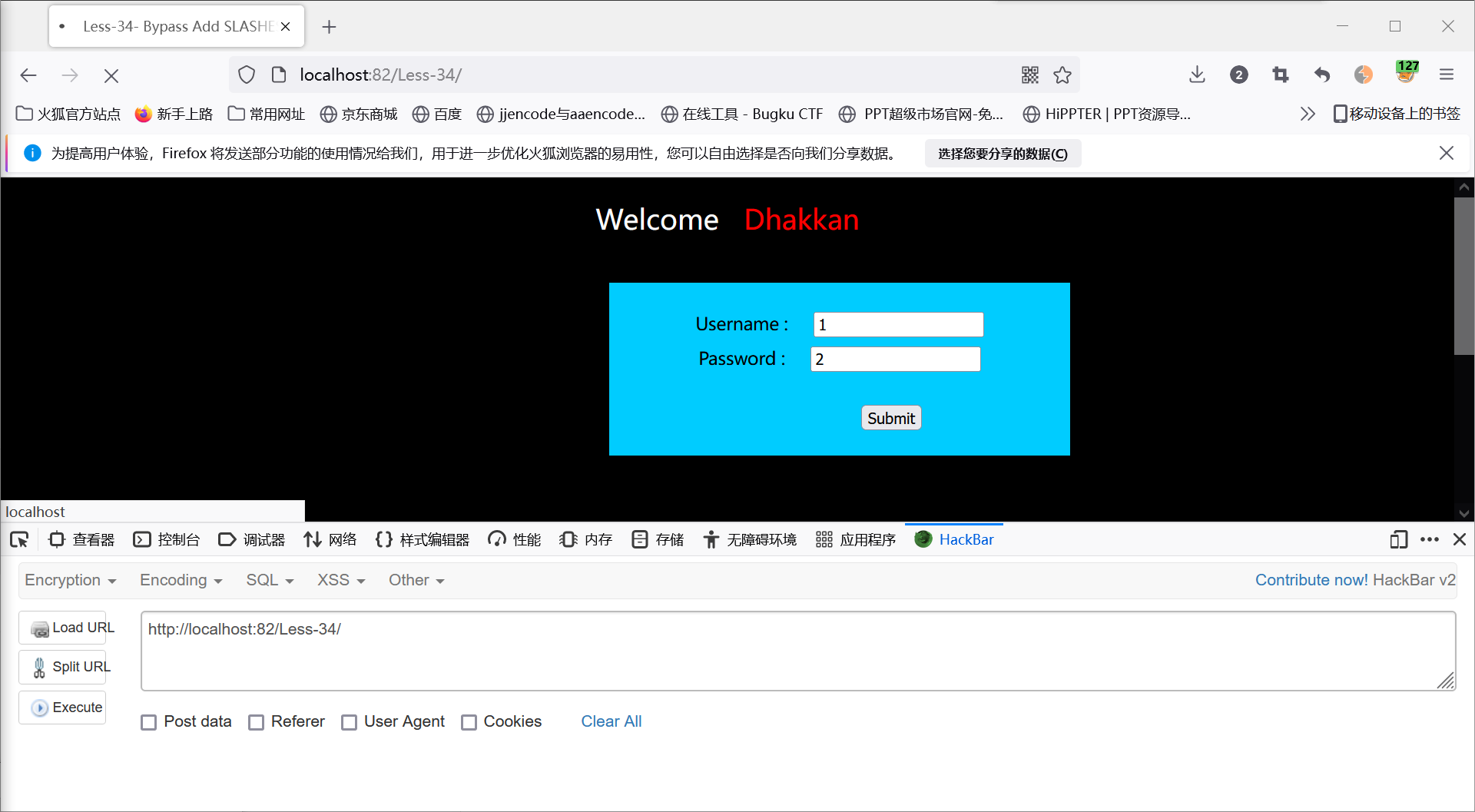Check the User Agent option
Viewport: 1475px width, 812px height.
click(x=350, y=721)
